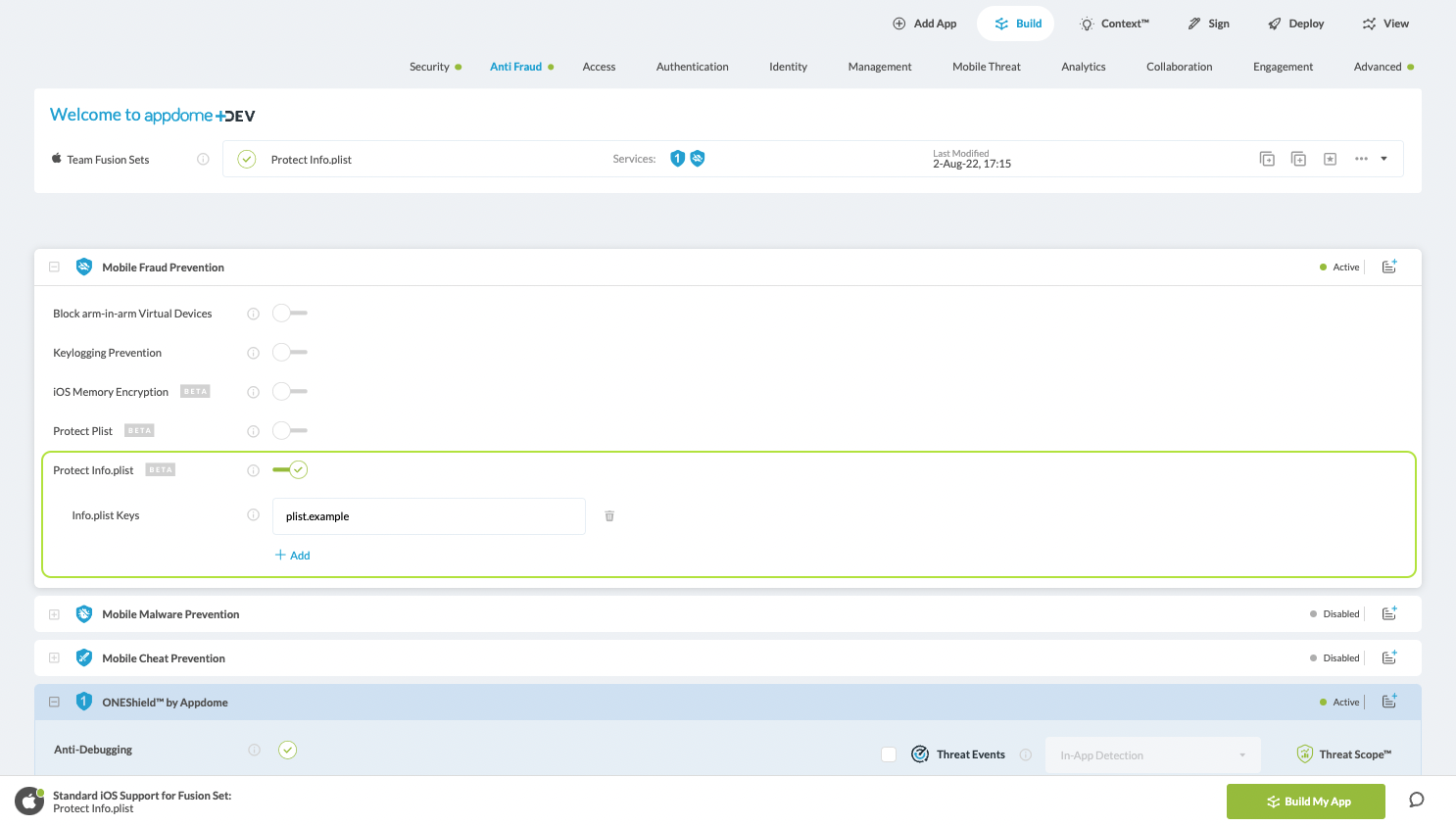Image resolution: width=1456 pixels, height=826 pixels.
Task: Click the Build My App button
Action: click(1305, 802)
